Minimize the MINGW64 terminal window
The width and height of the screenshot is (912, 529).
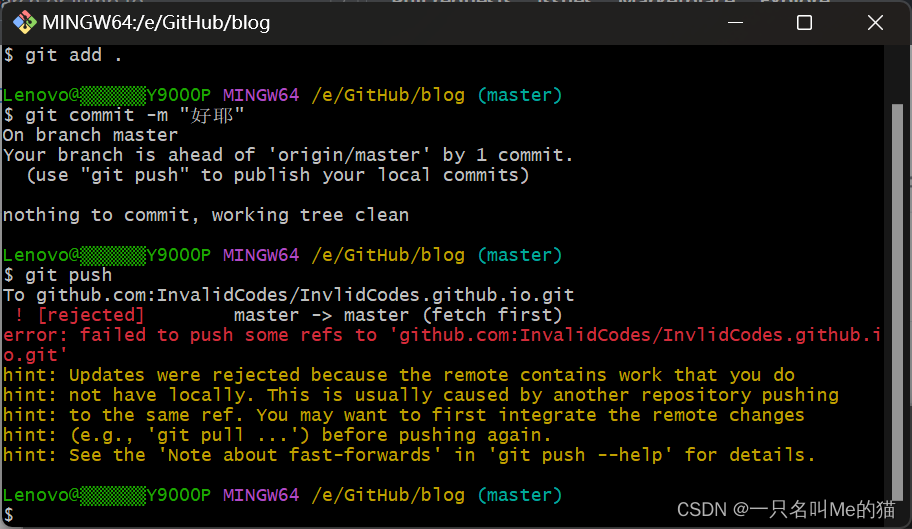coord(735,23)
